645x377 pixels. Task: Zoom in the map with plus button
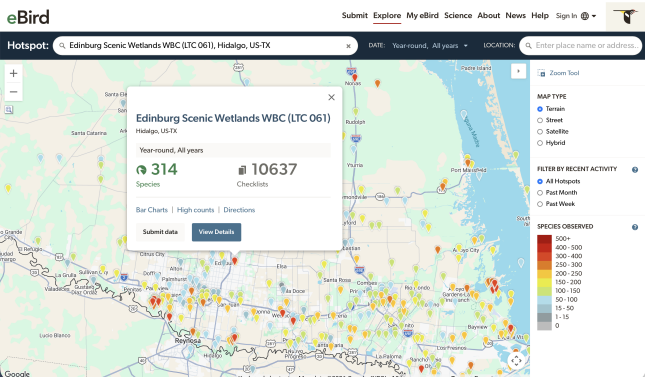point(14,73)
